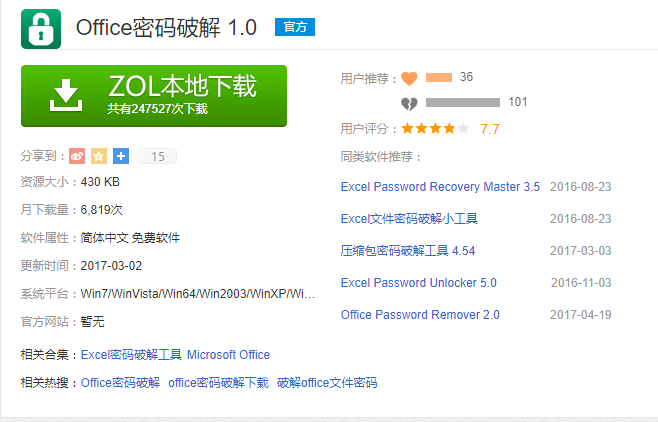Click the rating score 7.7
This screenshot has height=422, width=658.
click(x=490, y=129)
